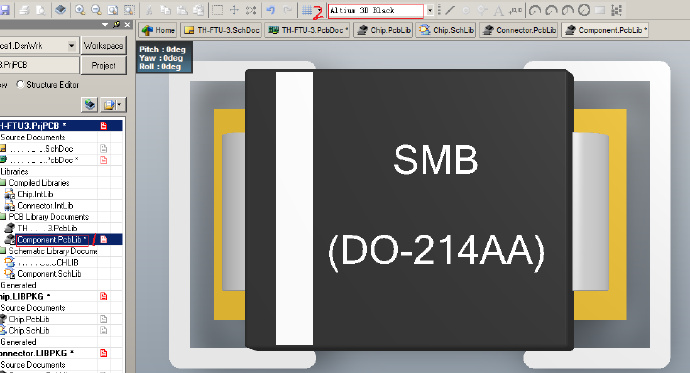This screenshot has width=690, height=373.
Task: Select Chip.SchLib under Chip.LIBPKG
Action: [x=29, y=330]
